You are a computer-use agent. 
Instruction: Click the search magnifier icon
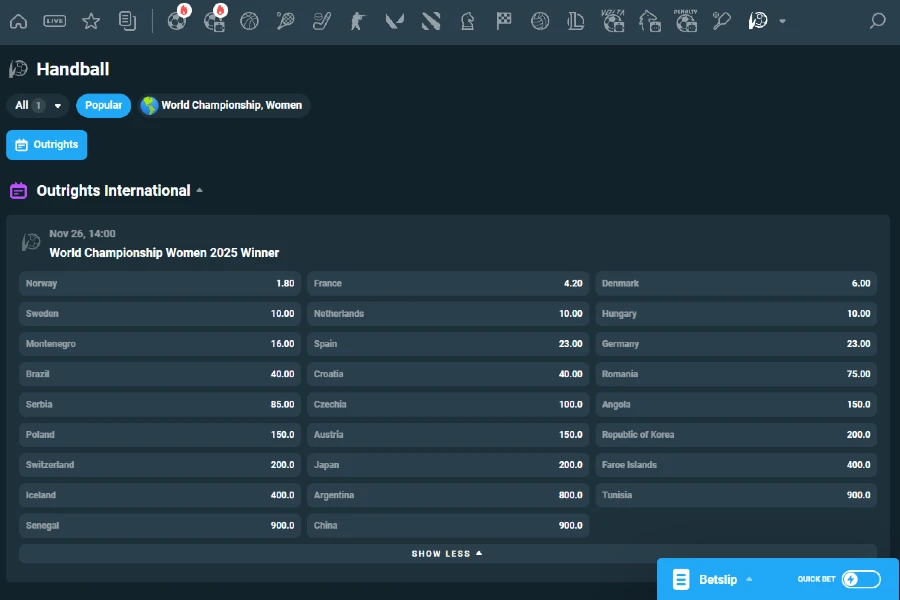[x=876, y=21]
